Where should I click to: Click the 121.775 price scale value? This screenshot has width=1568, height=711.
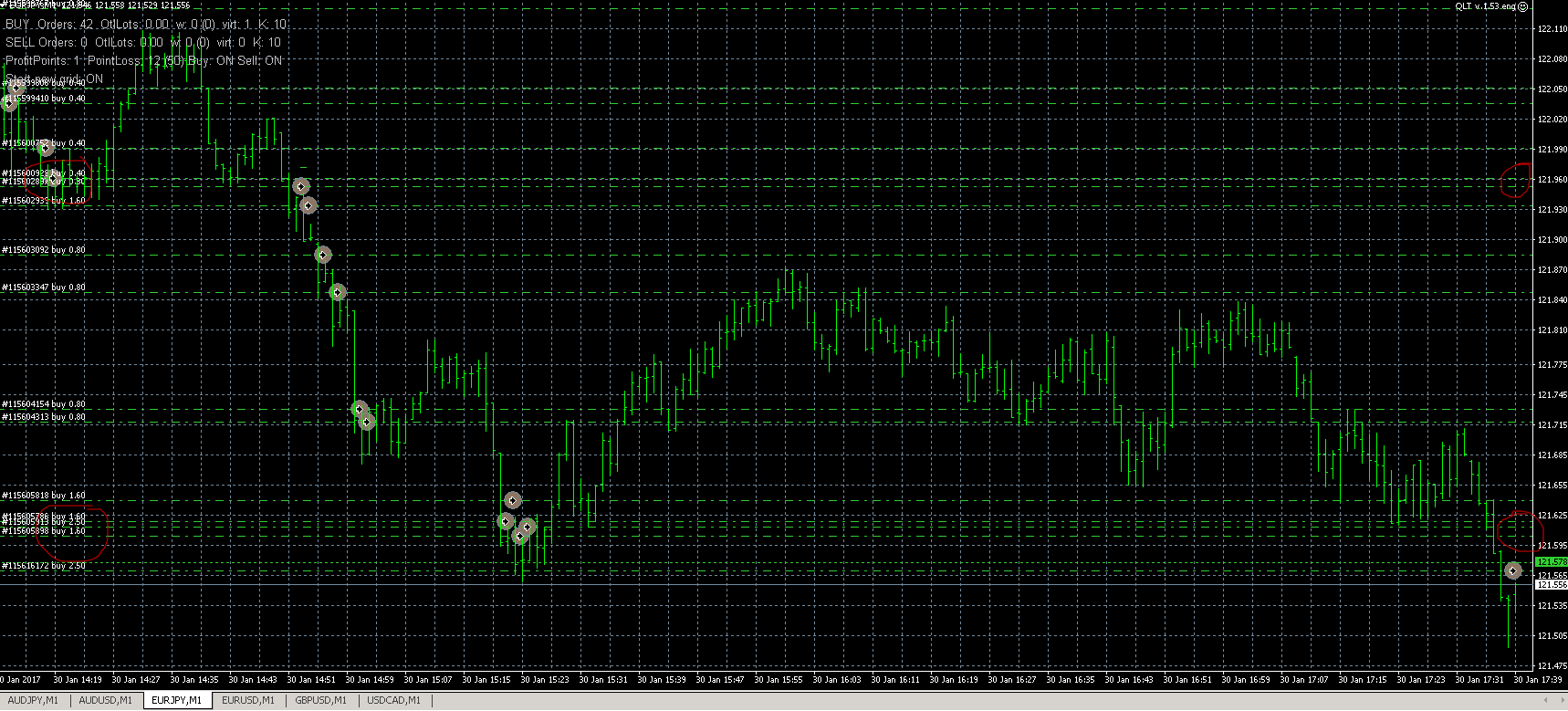[1552, 365]
